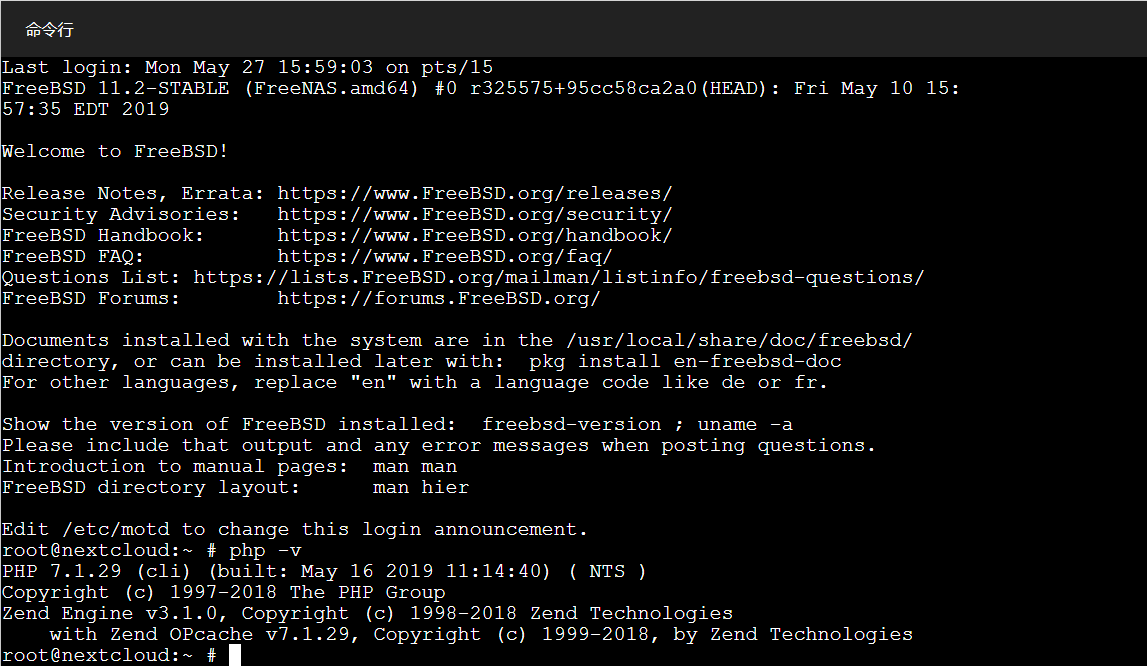Click the terminal cursor at the prompt

click(235, 655)
